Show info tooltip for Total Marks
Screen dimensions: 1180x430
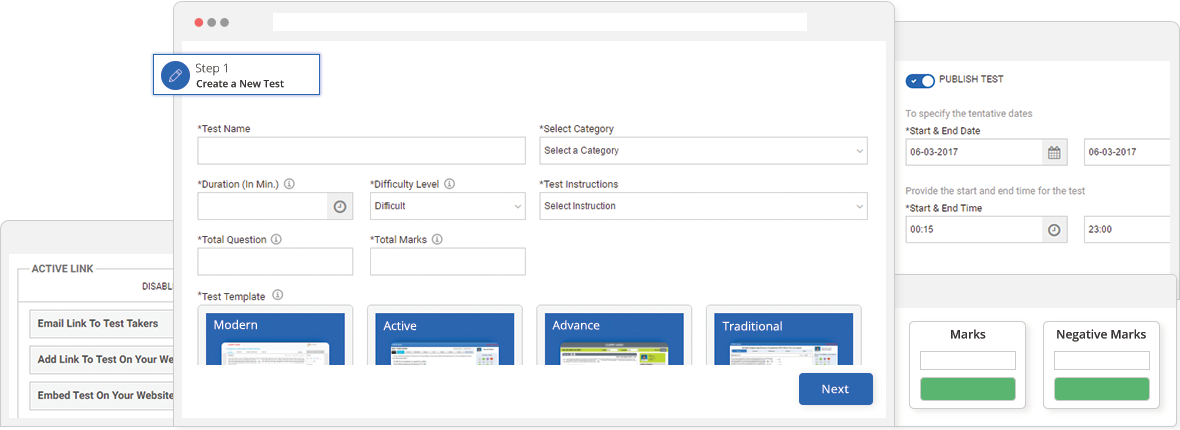437,239
